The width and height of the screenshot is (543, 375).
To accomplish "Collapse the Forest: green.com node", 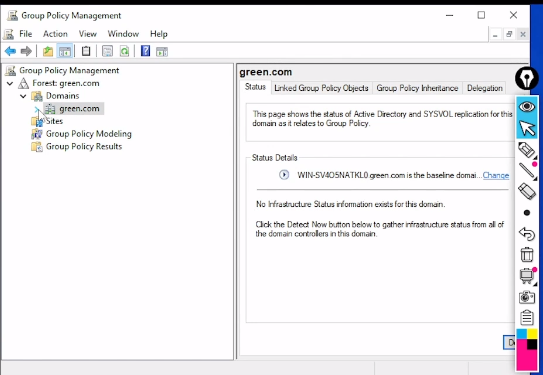I will (10, 83).
